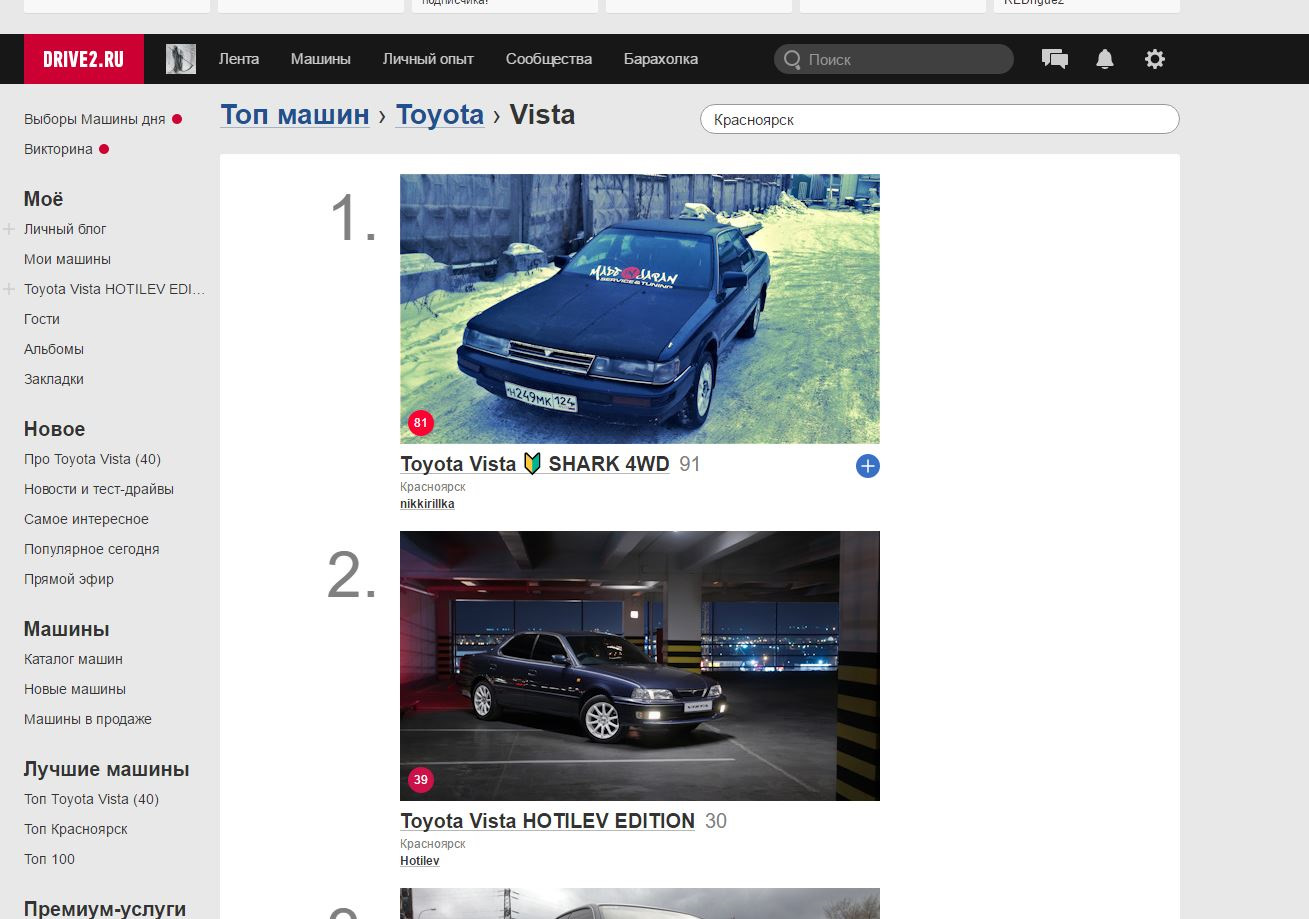The width and height of the screenshot is (1309, 919).
Task: Click the blue plus icon next to SHARK 4WD
Action: tap(868, 466)
